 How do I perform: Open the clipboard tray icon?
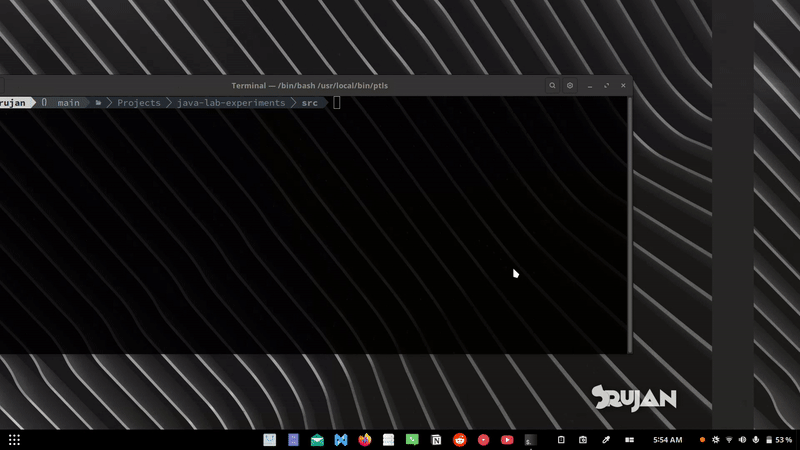pos(561,440)
